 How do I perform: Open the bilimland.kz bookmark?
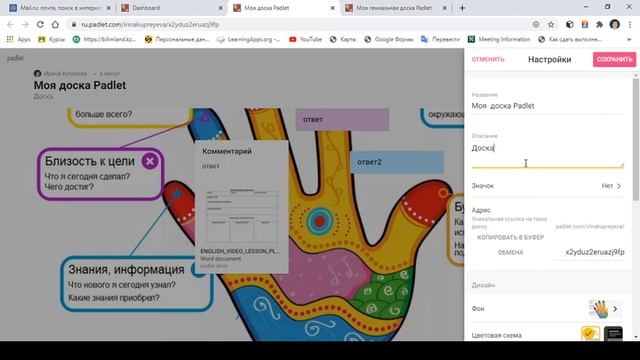coord(104,39)
